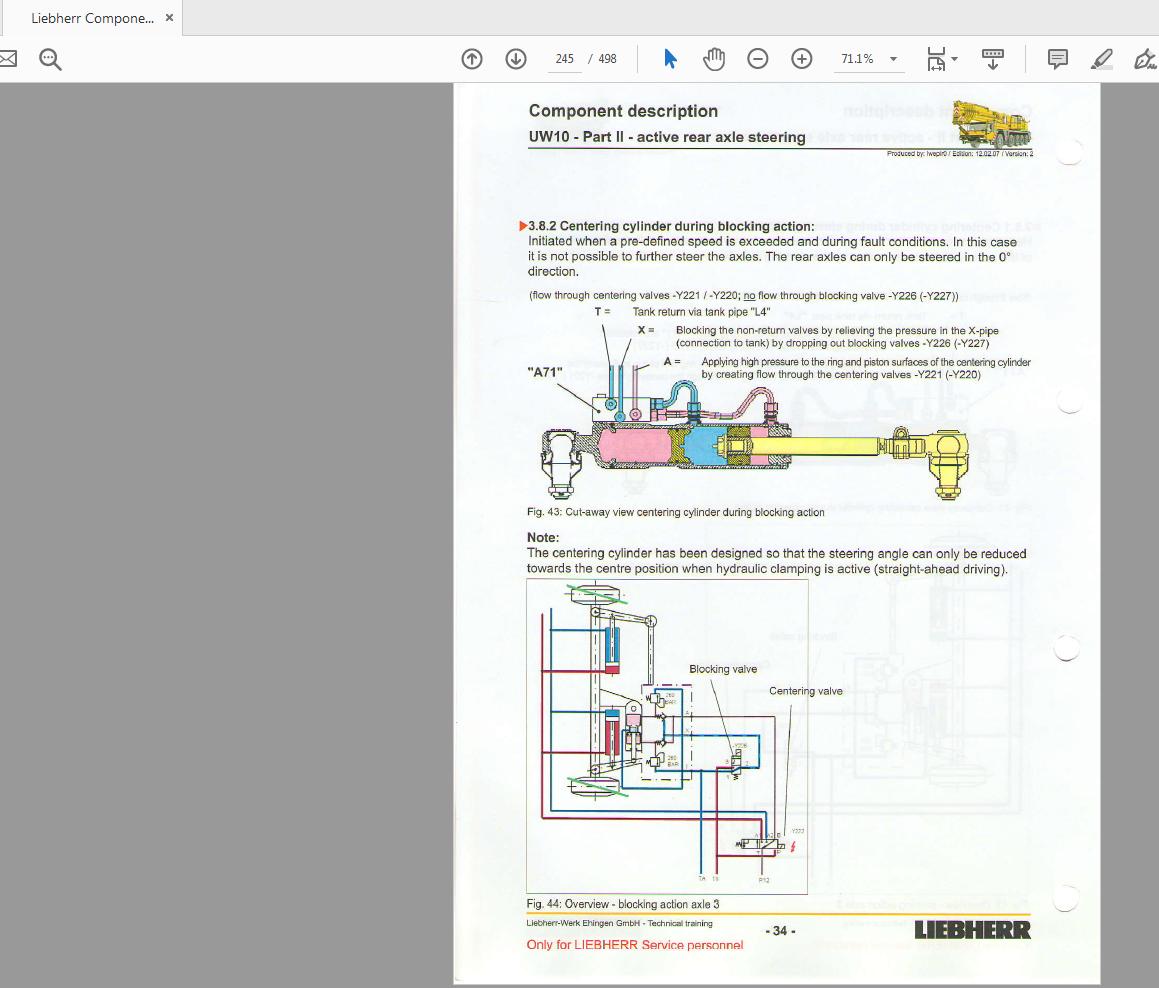1159x988 pixels.
Task: Click the page scrolling display icon
Action: [x=993, y=59]
